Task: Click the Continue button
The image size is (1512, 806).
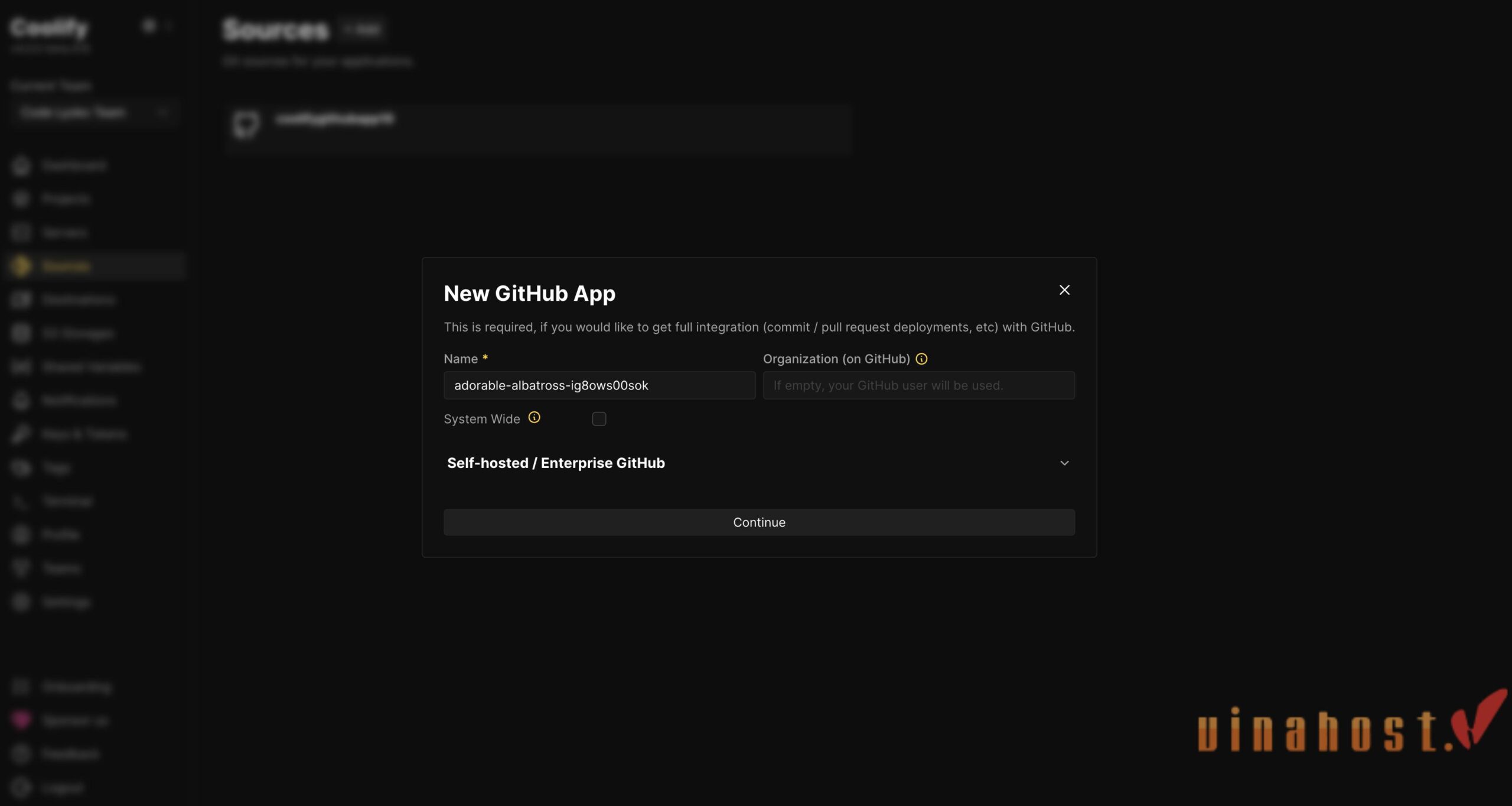Action: click(759, 522)
